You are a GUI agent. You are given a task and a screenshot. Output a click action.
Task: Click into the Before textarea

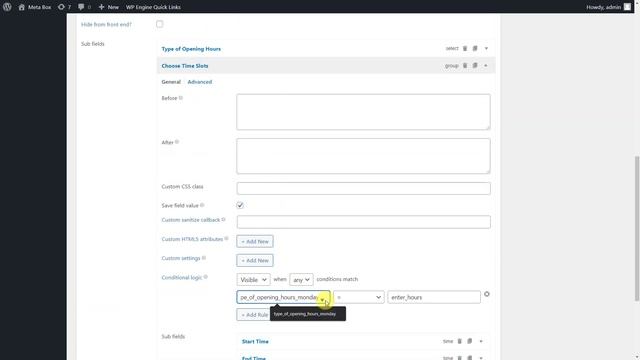(x=363, y=112)
